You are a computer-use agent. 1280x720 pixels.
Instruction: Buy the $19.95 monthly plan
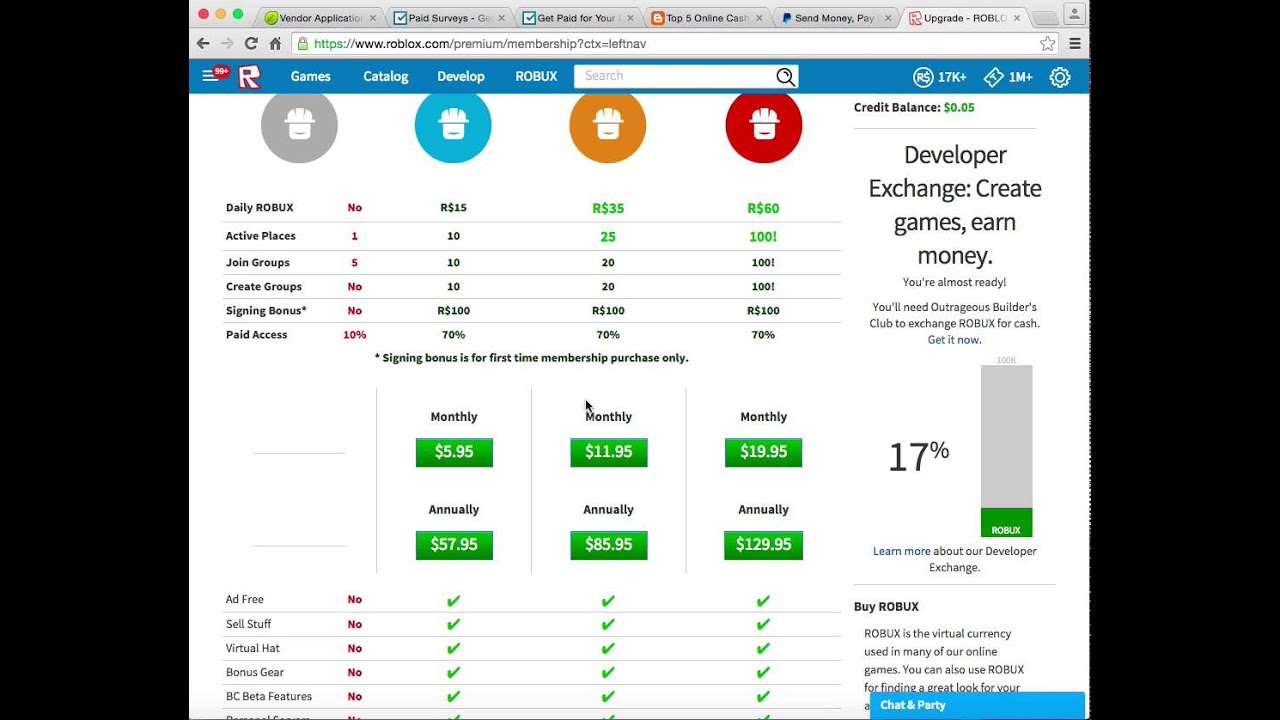coord(764,452)
